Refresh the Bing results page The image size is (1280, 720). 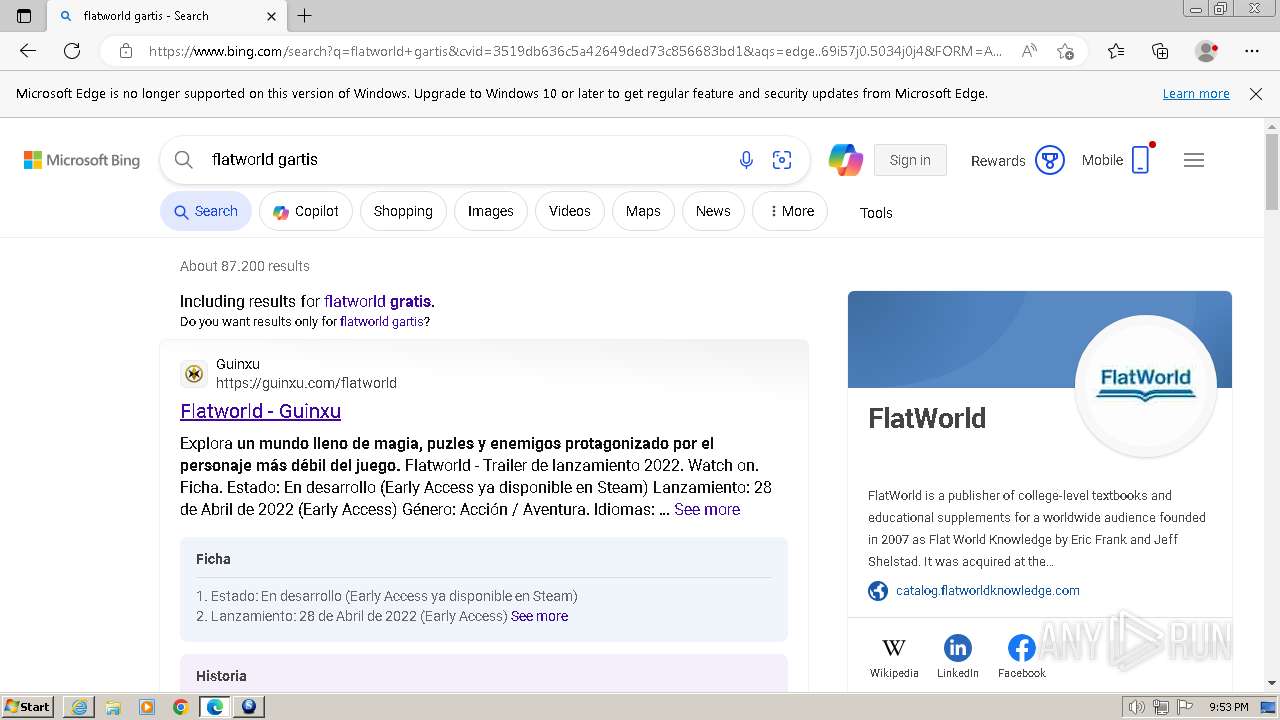pos(72,51)
